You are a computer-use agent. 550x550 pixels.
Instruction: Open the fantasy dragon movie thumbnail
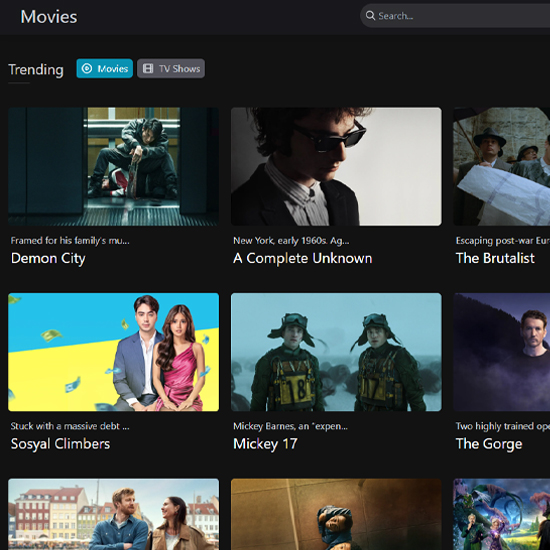[502, 514]
